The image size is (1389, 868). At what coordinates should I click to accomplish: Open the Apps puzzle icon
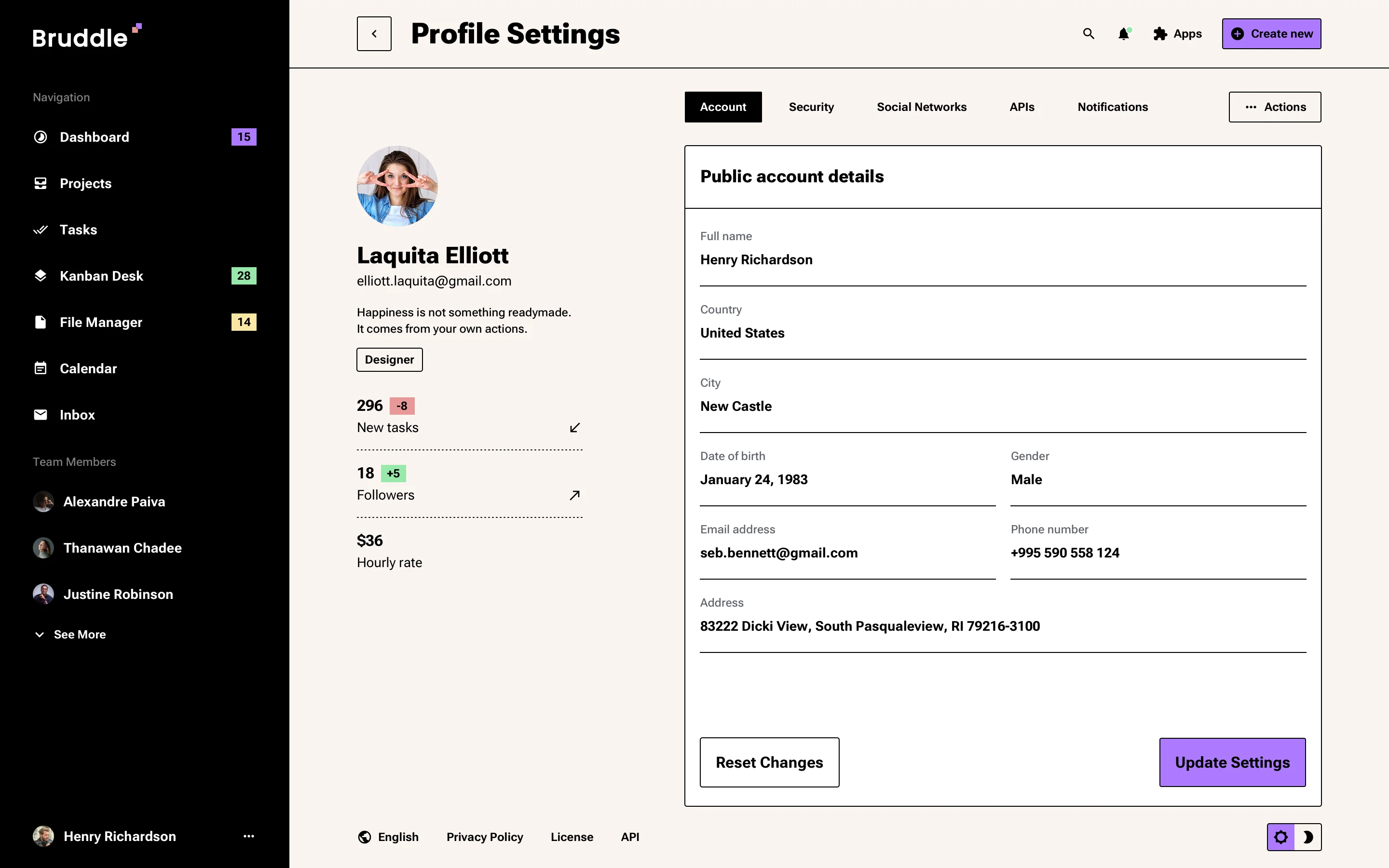point(1159,34)
